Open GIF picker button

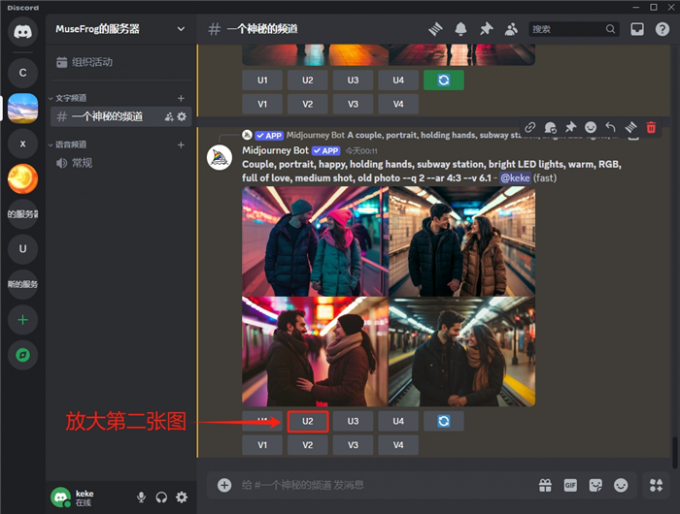(570, 485)
